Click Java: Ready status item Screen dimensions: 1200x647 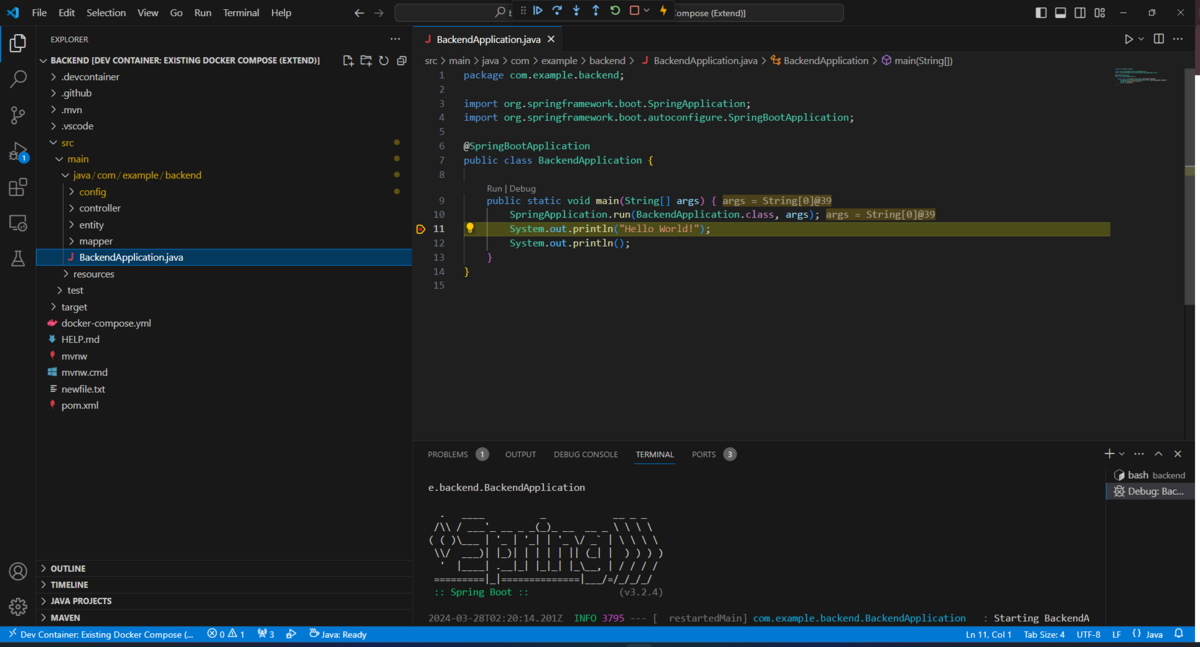(x=338, y=634)
